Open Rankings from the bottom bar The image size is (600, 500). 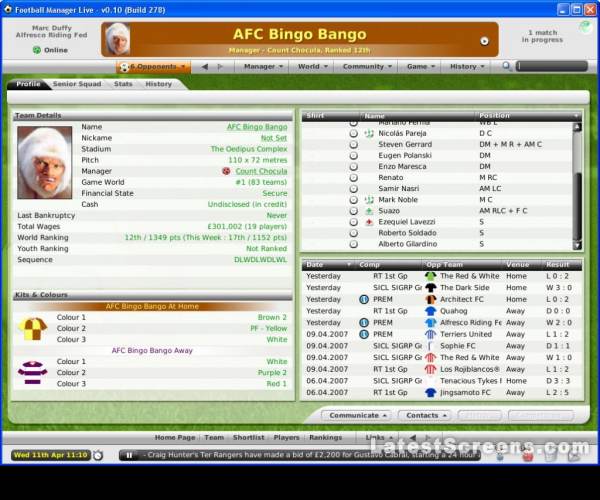325,438
